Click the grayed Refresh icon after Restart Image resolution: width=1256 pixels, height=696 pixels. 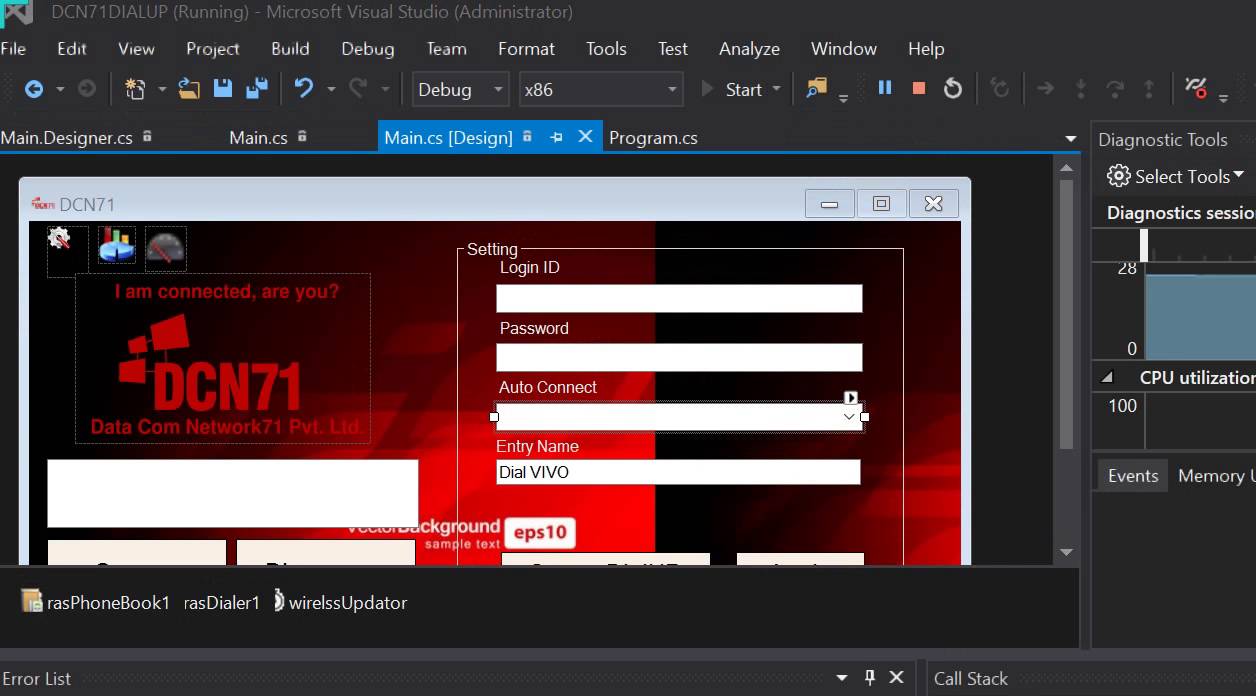(999, 88)
